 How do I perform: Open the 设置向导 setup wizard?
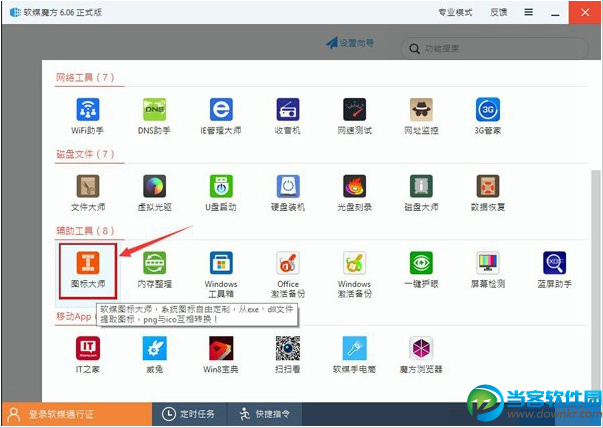click(x=350, y=43)
